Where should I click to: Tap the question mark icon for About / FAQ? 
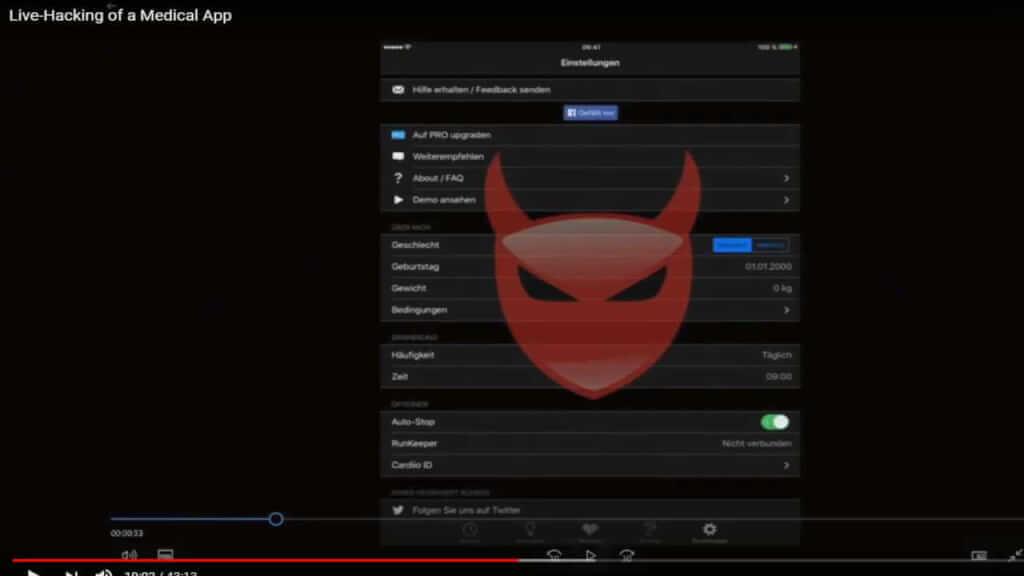coord(398,178)
